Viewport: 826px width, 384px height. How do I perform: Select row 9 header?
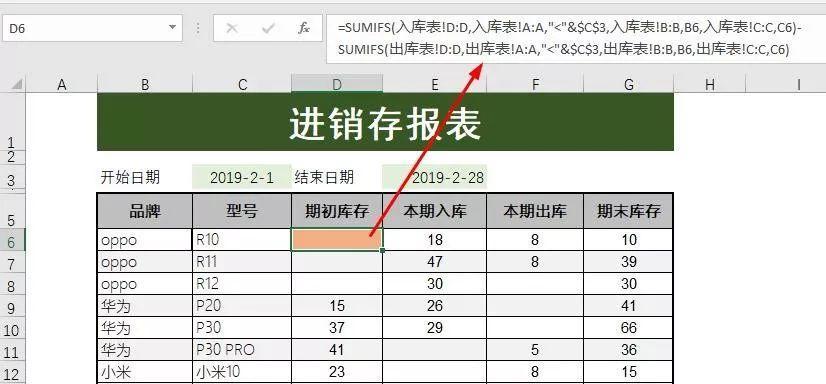[13, 306]
